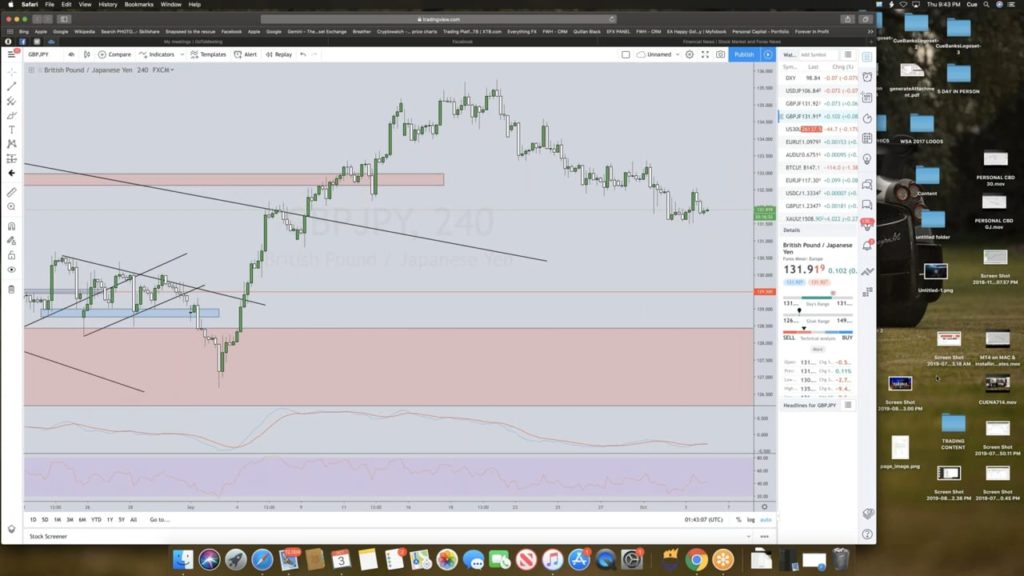Click the undo arrow in chart toolbar
The height and width of the screenshot is (576, 1024).
point(303,54)
